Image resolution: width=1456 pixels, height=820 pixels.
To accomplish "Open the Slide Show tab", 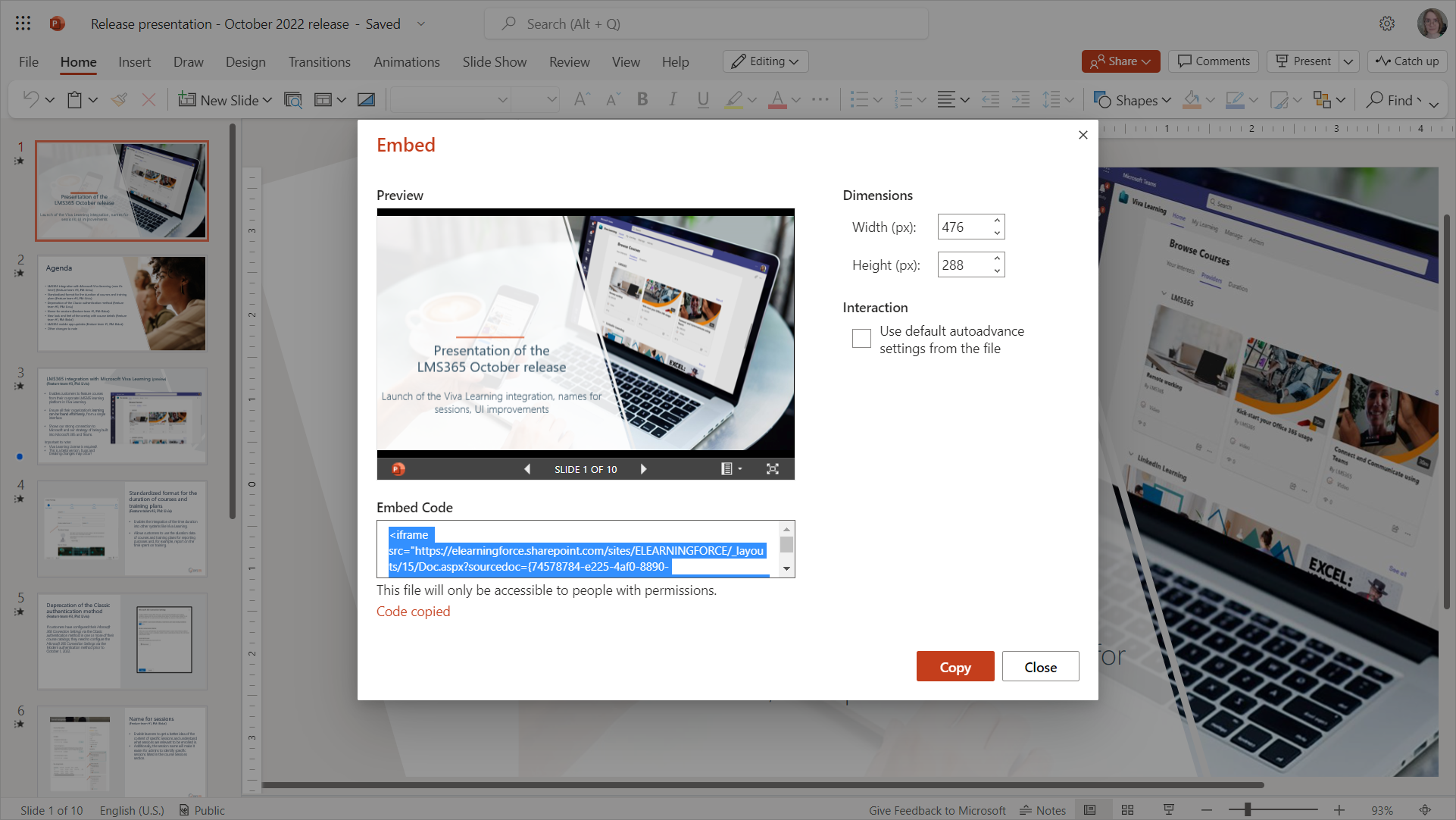I will point(494,62).
